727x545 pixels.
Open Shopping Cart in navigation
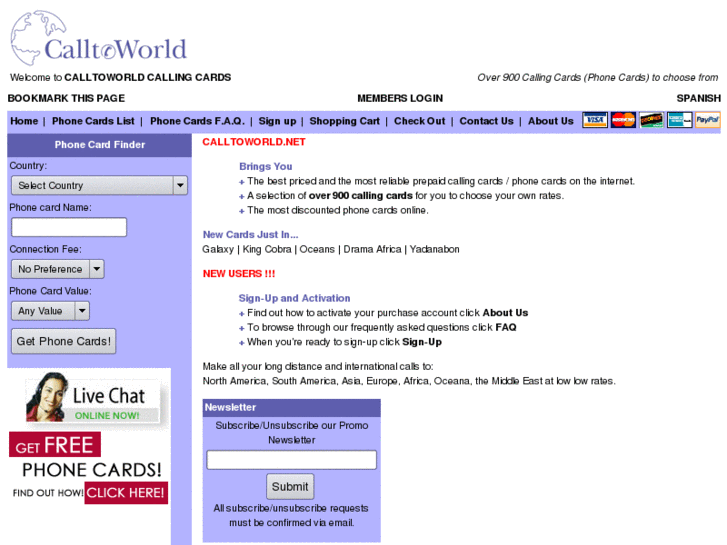(x=344, y=121)
